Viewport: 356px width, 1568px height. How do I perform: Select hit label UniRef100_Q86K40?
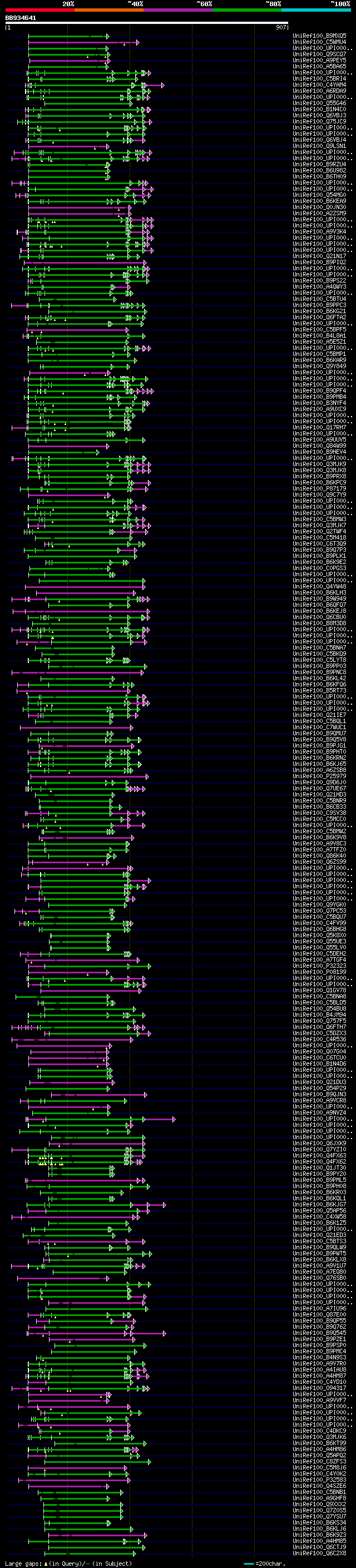319,856
